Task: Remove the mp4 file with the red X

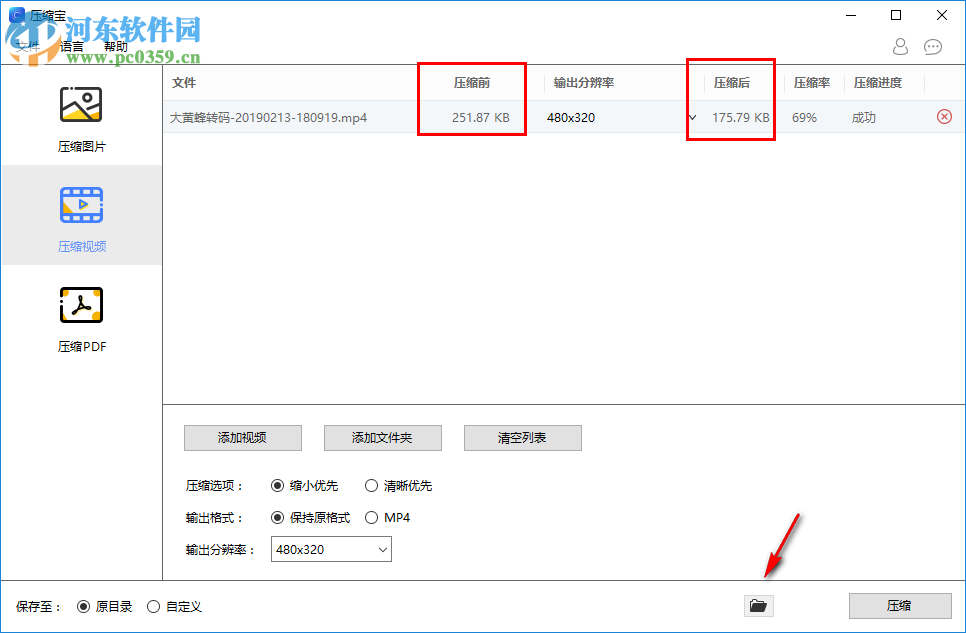Action: pyautogui.click(x=943, y=117)
